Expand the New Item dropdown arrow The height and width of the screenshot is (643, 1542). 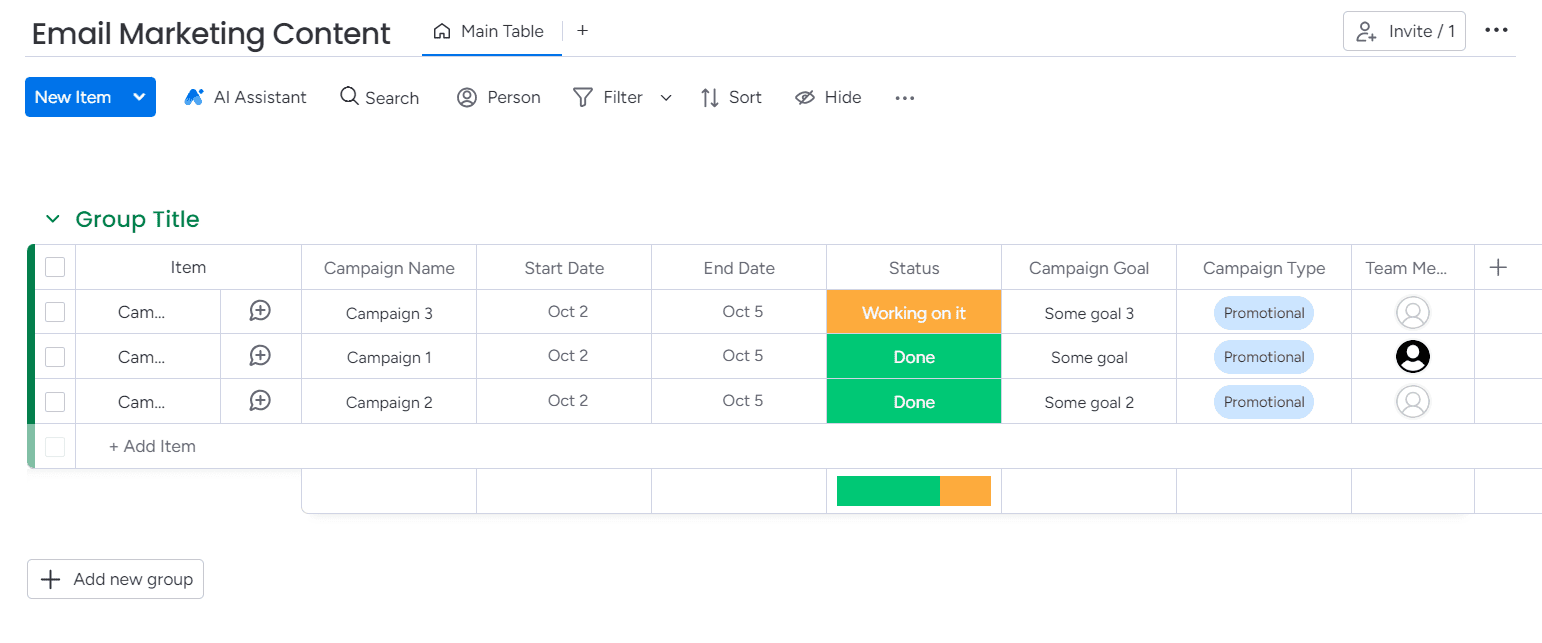click(139, 97)
